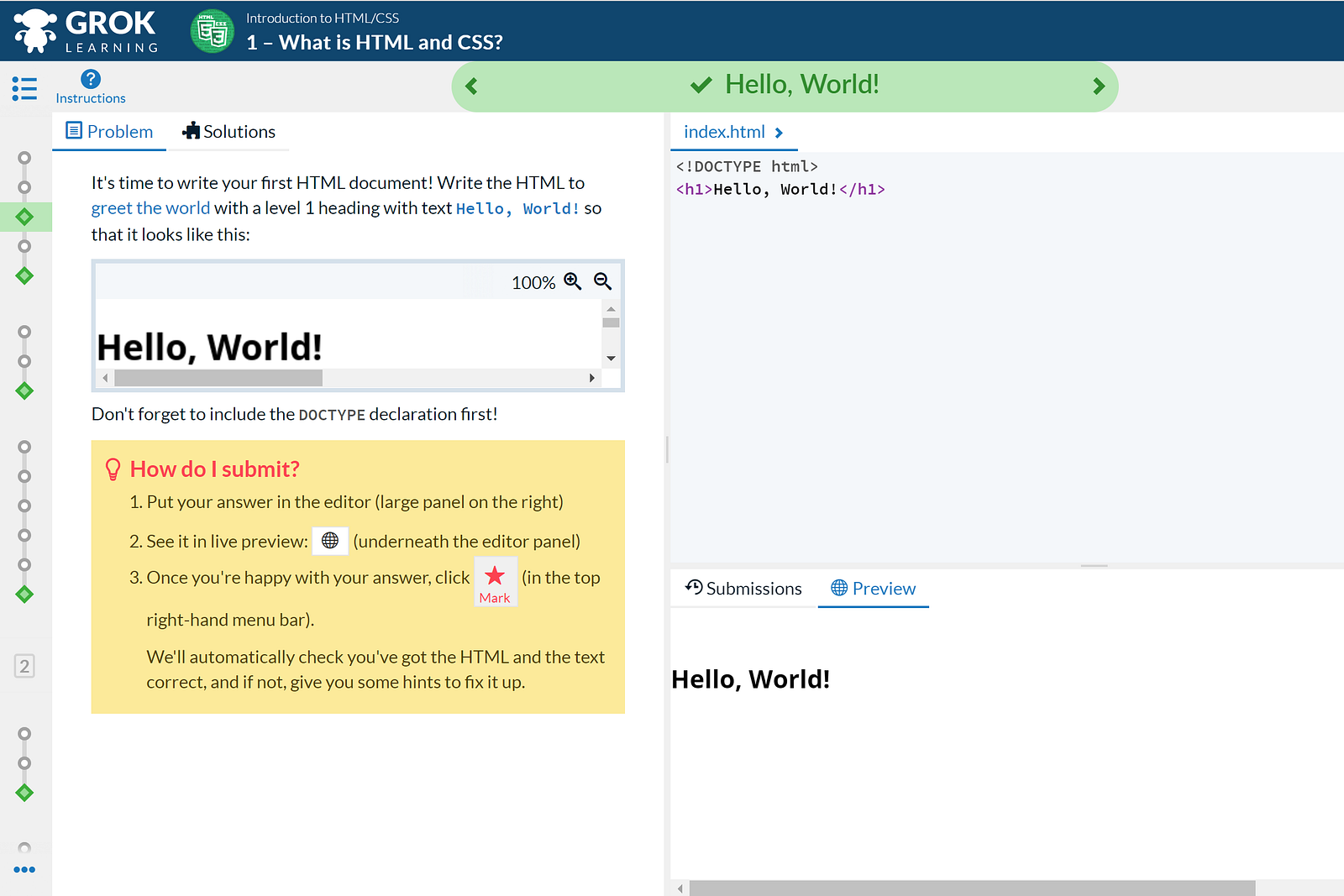Click the word 'DOCTYPE' in the problem text

click(x=332, y=415)
